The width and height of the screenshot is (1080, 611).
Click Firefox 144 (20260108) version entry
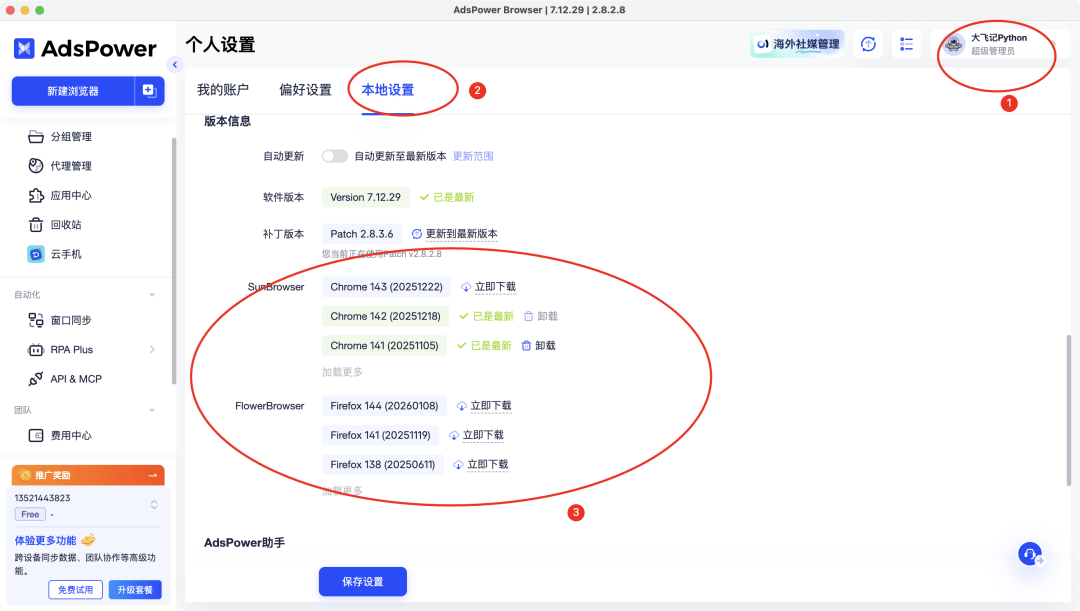(384, 406)
